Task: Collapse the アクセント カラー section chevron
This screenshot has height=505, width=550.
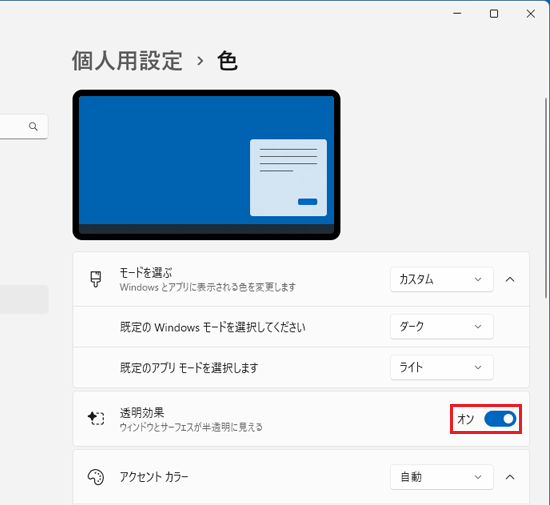Action: coord(510,477)
